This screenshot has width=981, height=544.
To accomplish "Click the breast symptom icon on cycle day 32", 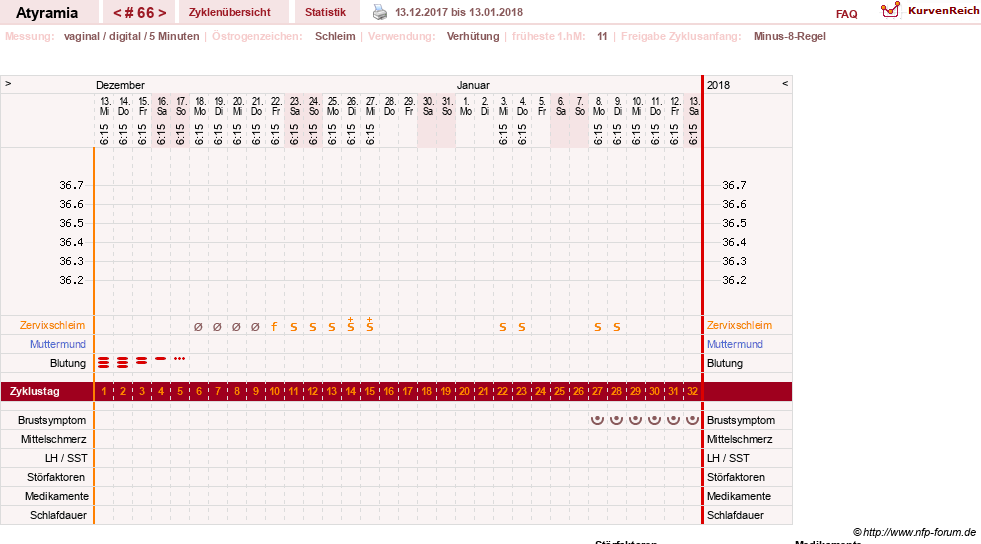I will (693, 419).
